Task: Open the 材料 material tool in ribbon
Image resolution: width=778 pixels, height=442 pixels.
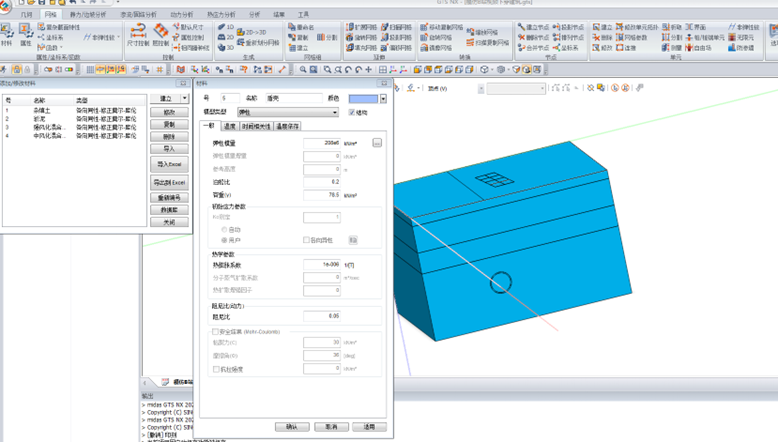Action: click(x=6, y=34)
